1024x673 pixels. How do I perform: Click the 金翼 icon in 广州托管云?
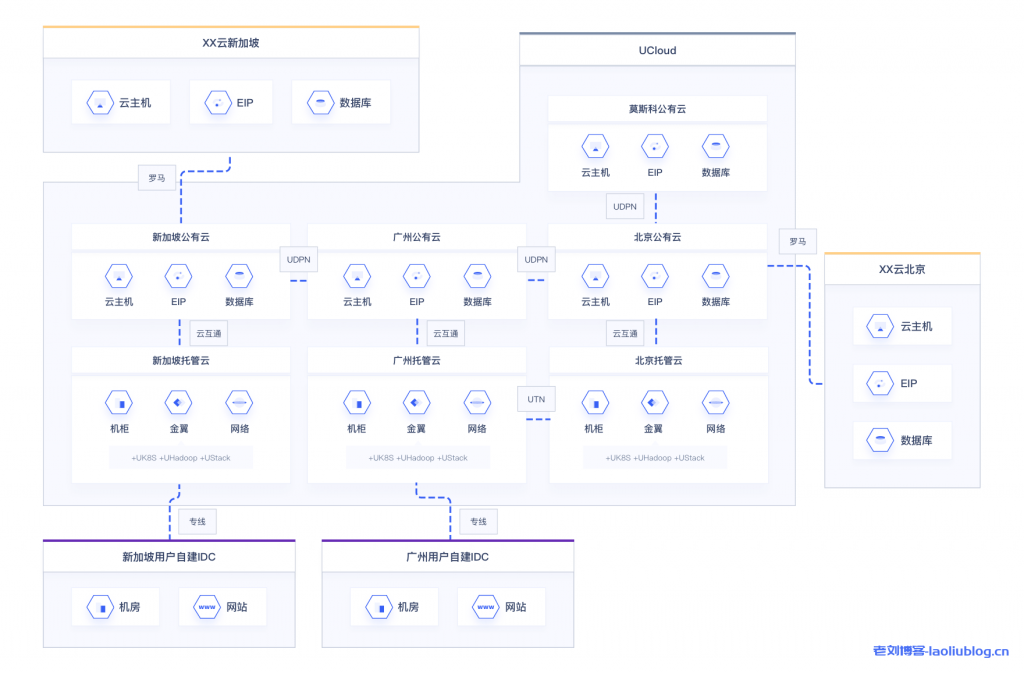point(416,403)
